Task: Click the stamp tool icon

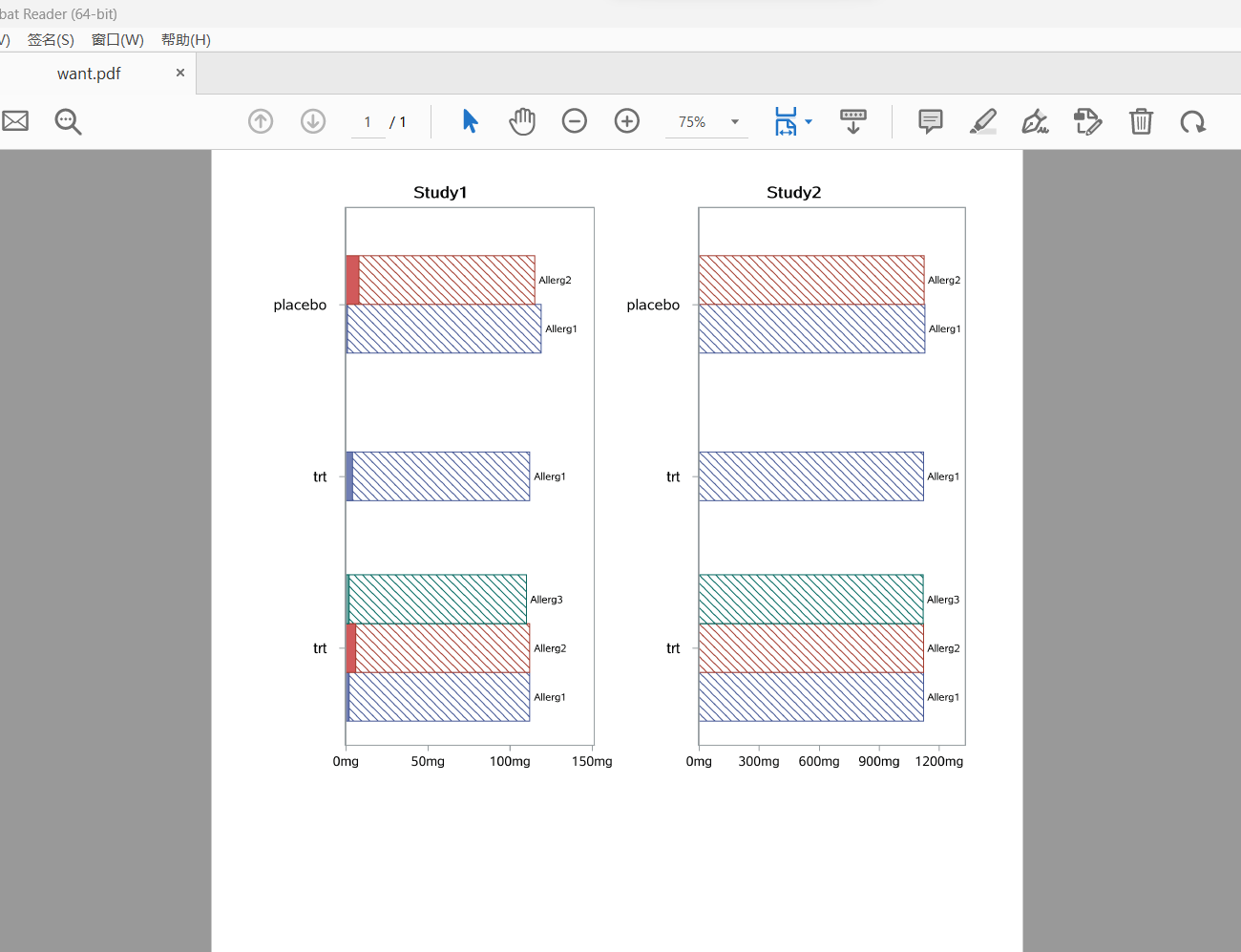Action: click(1087, 121)
